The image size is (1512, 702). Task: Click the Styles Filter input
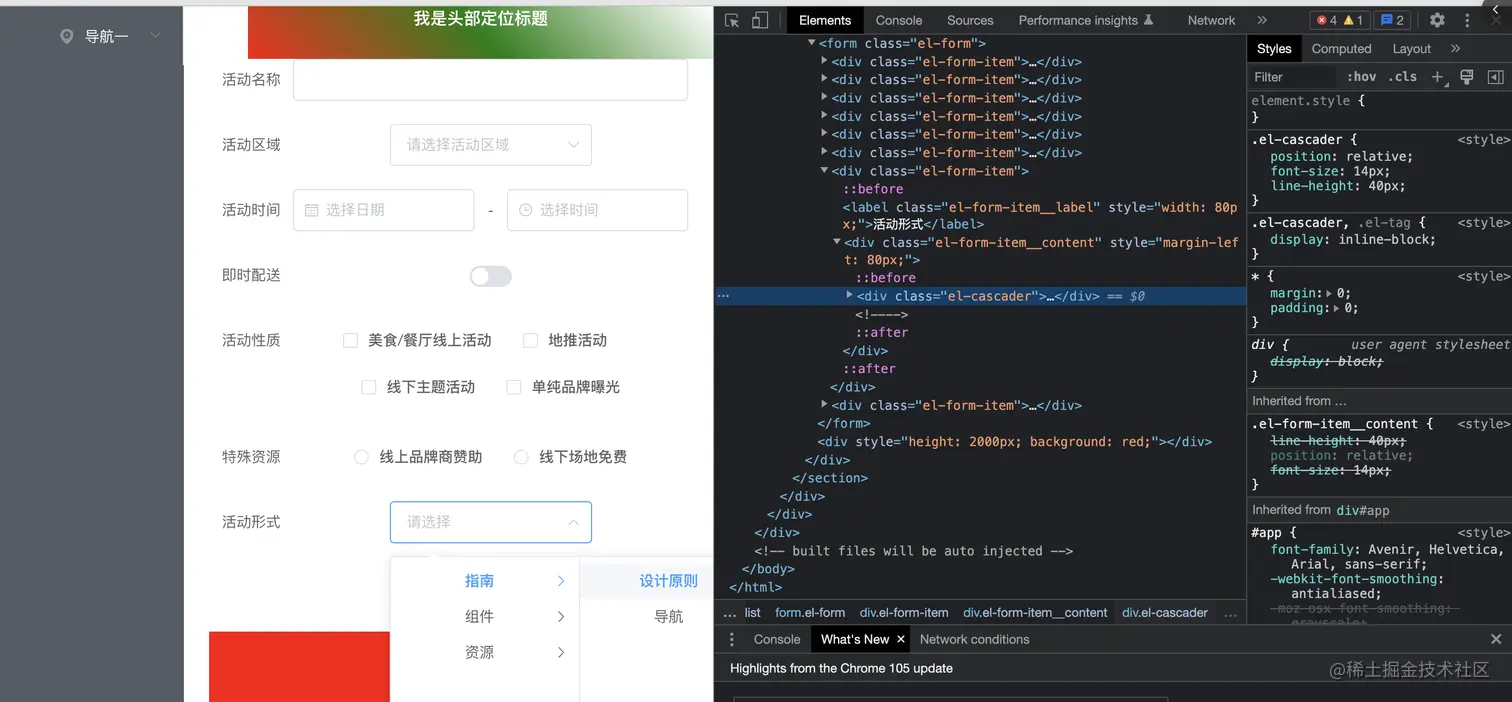coord(1292,77)
